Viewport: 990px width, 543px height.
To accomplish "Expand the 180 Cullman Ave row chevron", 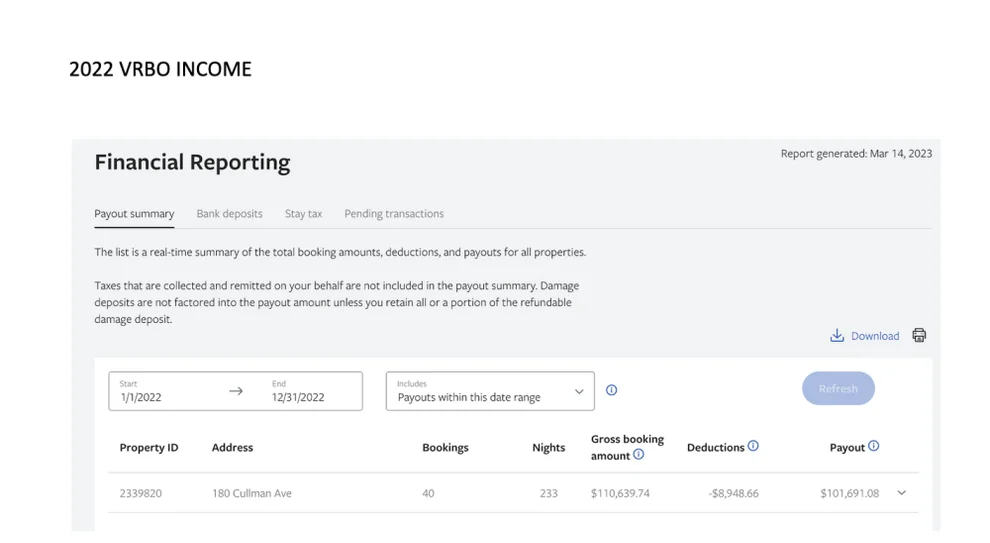I will (902, 493).
